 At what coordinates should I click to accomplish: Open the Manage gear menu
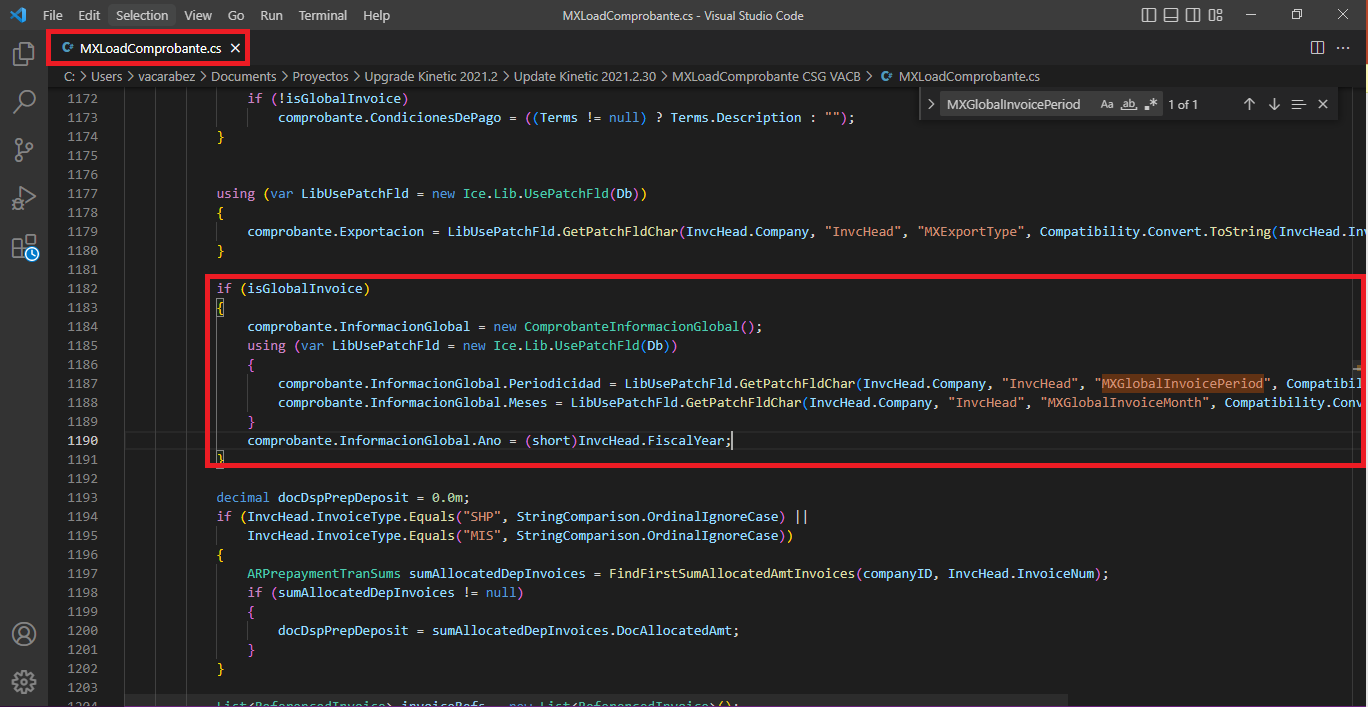tap(23, 682)
